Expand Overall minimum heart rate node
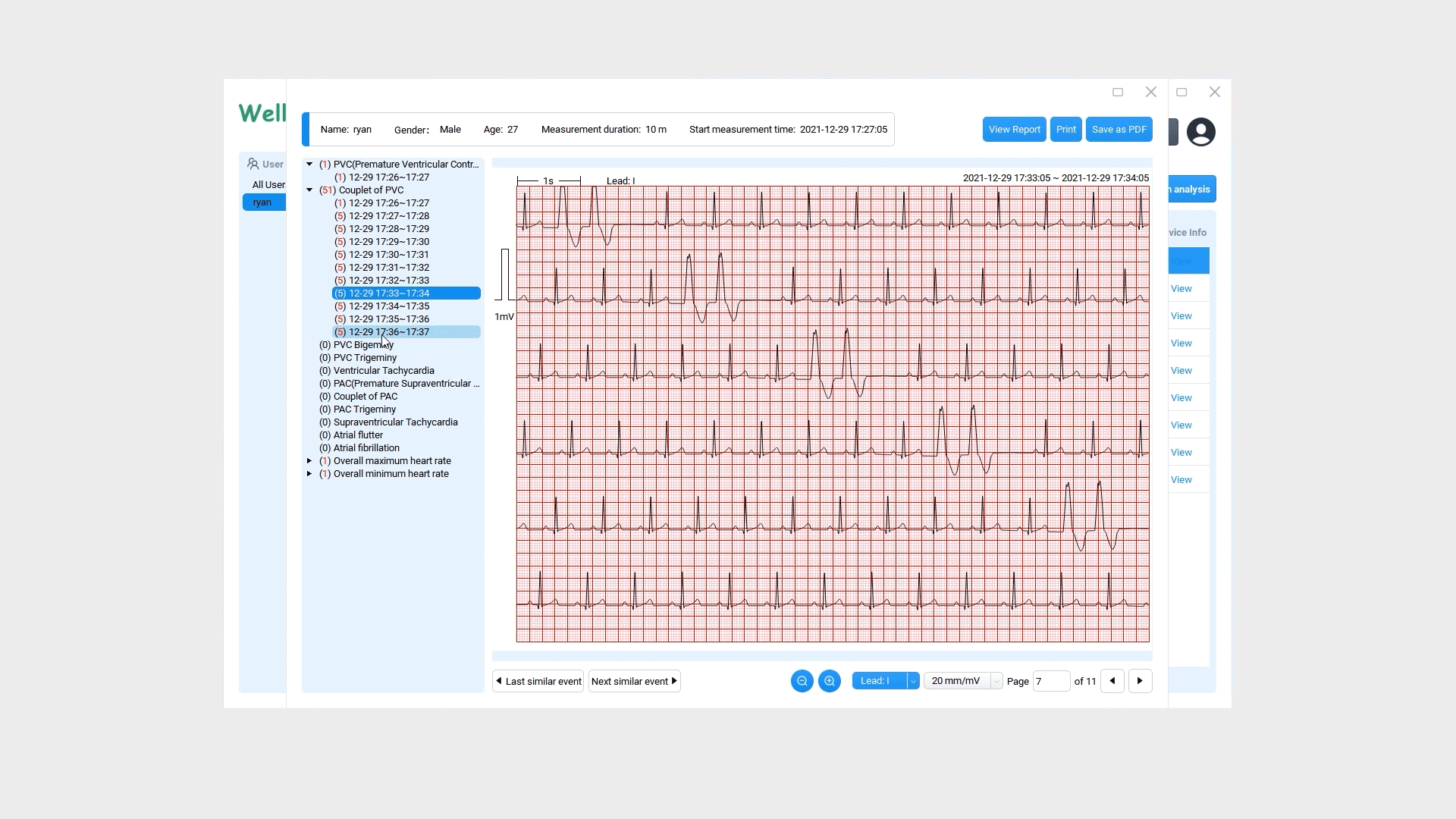Screen dimensions: 1456x819 click(309, 473)
